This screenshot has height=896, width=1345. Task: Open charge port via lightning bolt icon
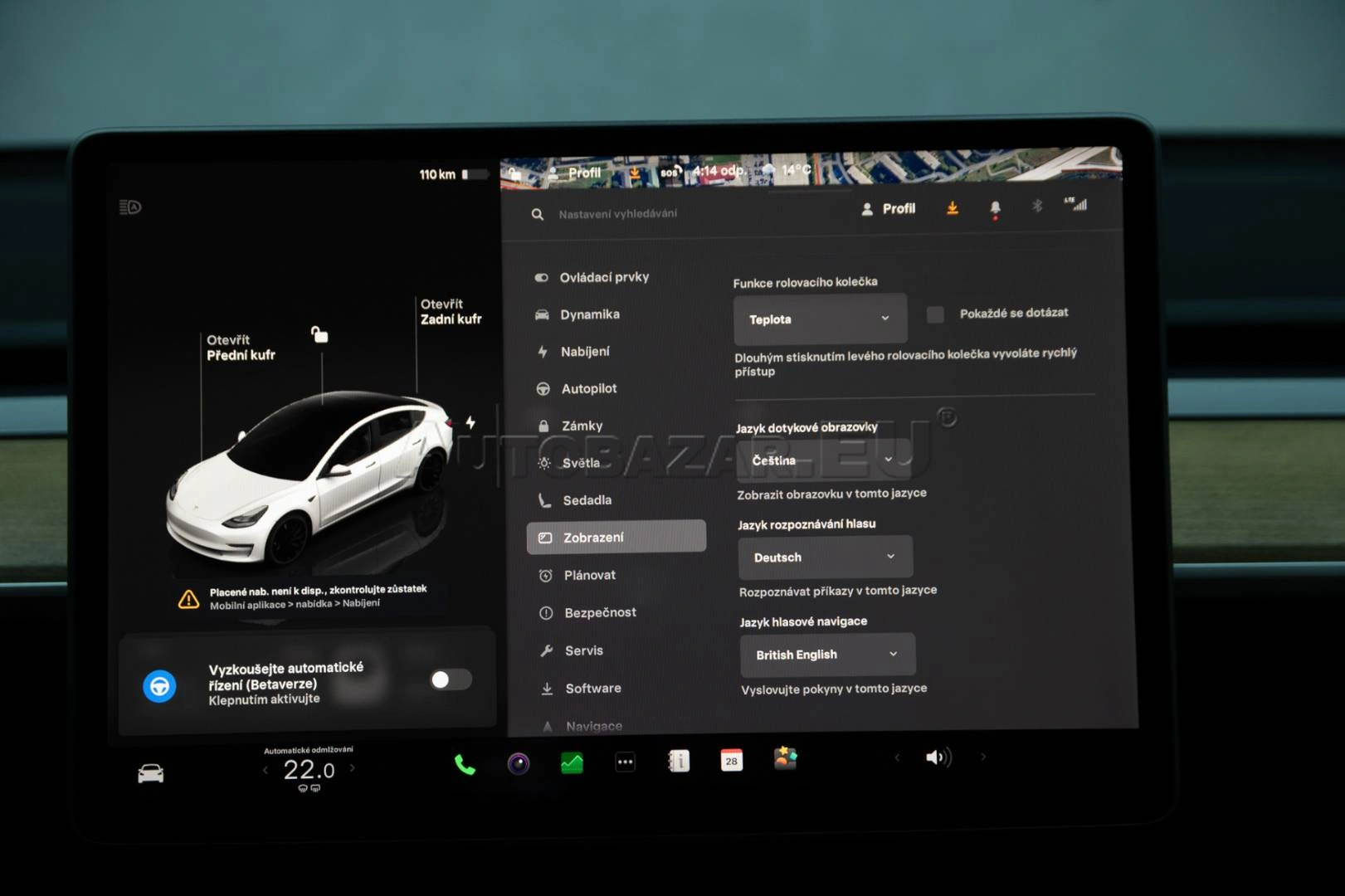pyautogui.click(x=470, y=422)
